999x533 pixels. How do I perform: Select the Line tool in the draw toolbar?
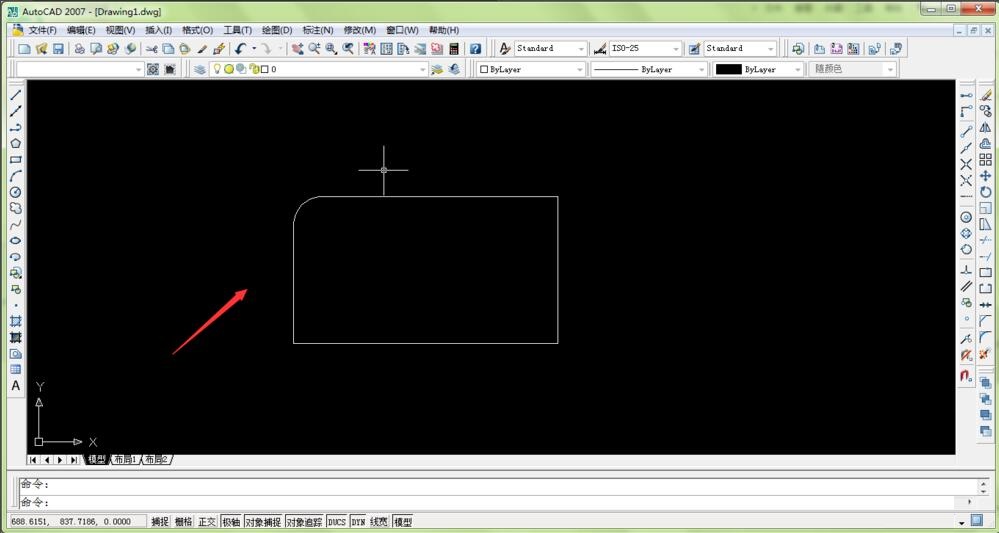16,95
